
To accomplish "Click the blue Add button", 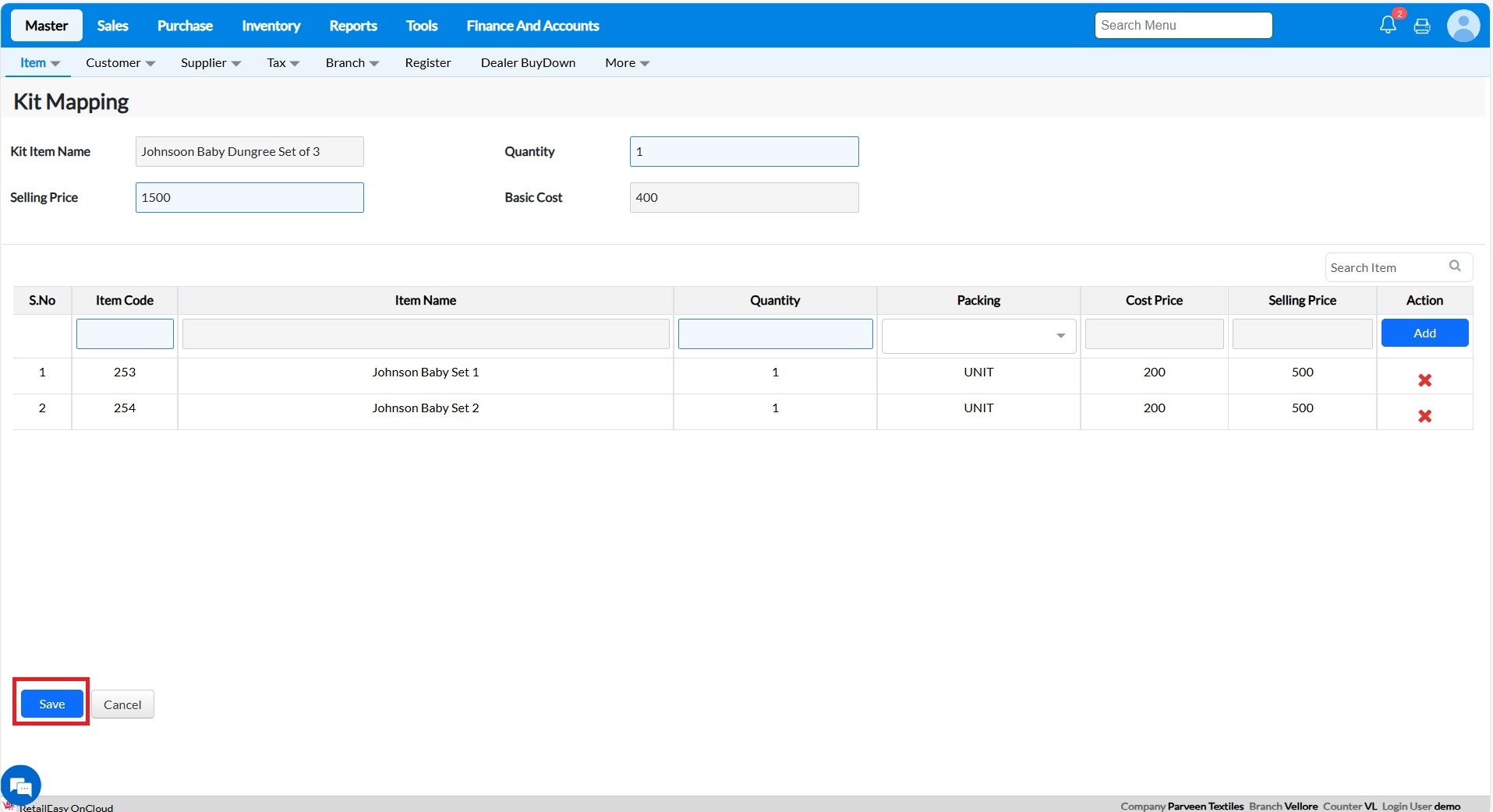I will [1424, 333].
